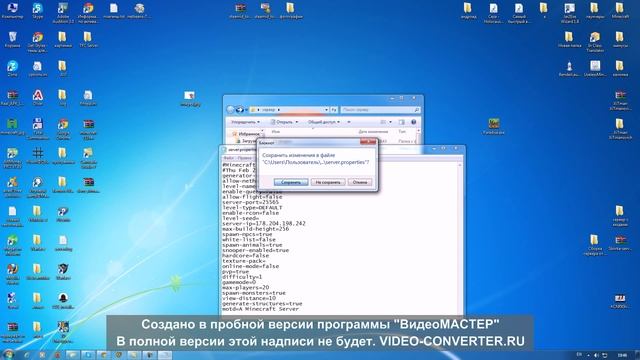Open the black hash-symbol desktop icon
This screenshot has width=640, height=360.
click(38, 156)
